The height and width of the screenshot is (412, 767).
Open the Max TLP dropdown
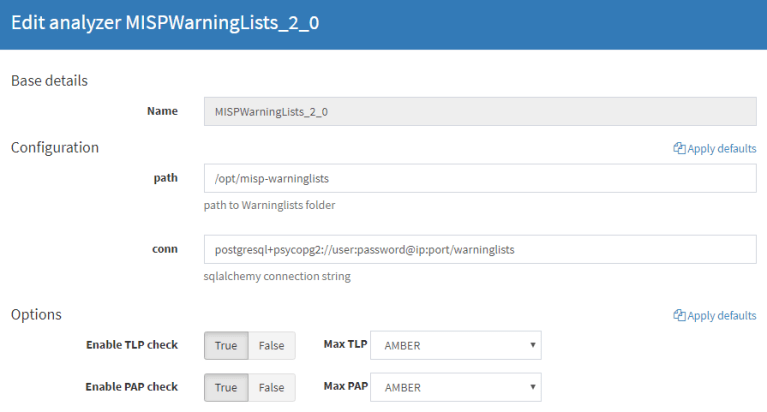(x=455, y=346)
